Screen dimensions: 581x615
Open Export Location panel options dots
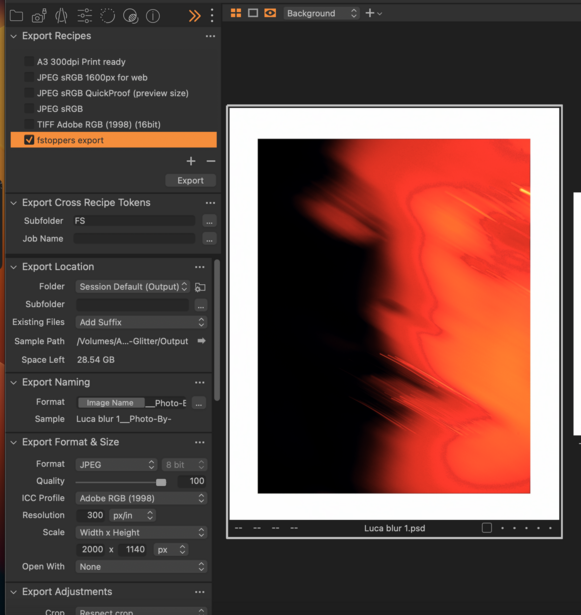[x=200, y=267]
